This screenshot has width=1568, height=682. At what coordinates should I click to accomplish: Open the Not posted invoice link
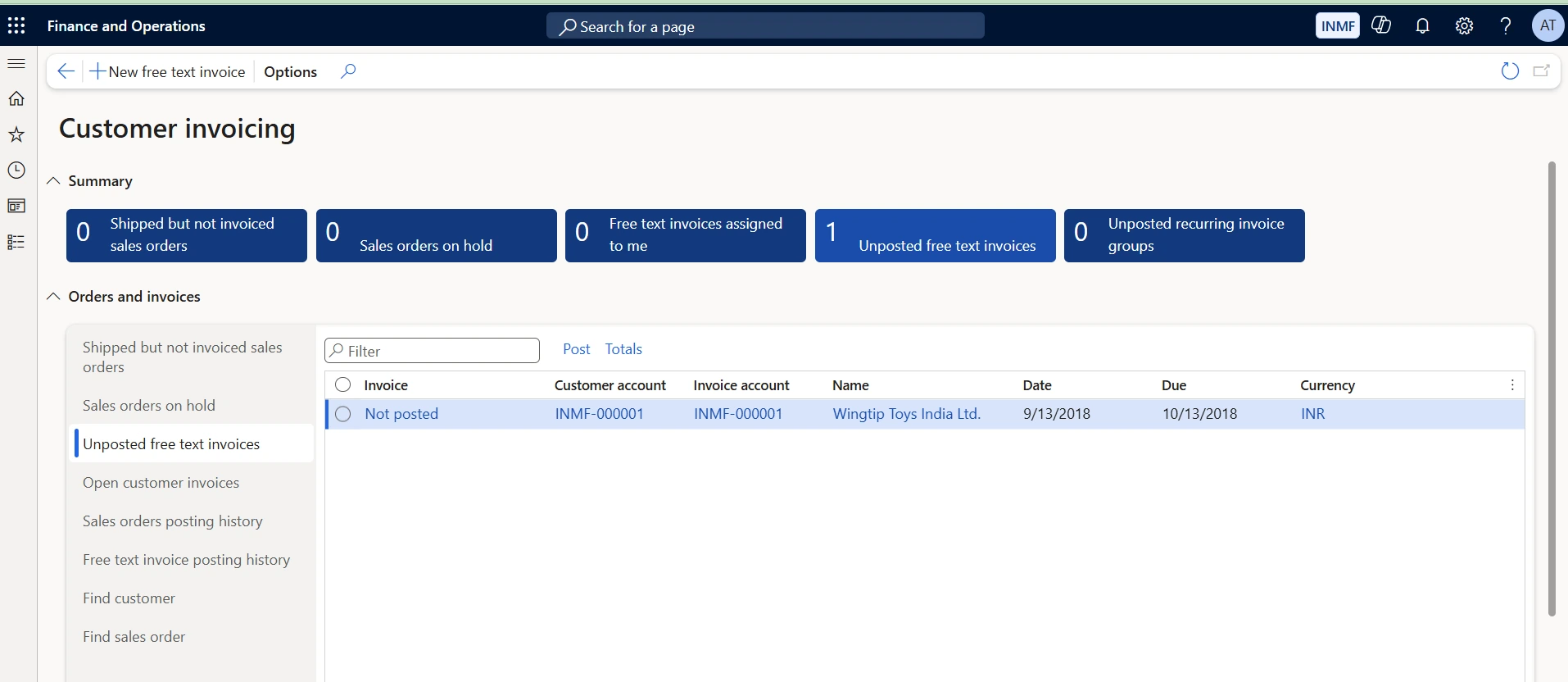401,414
